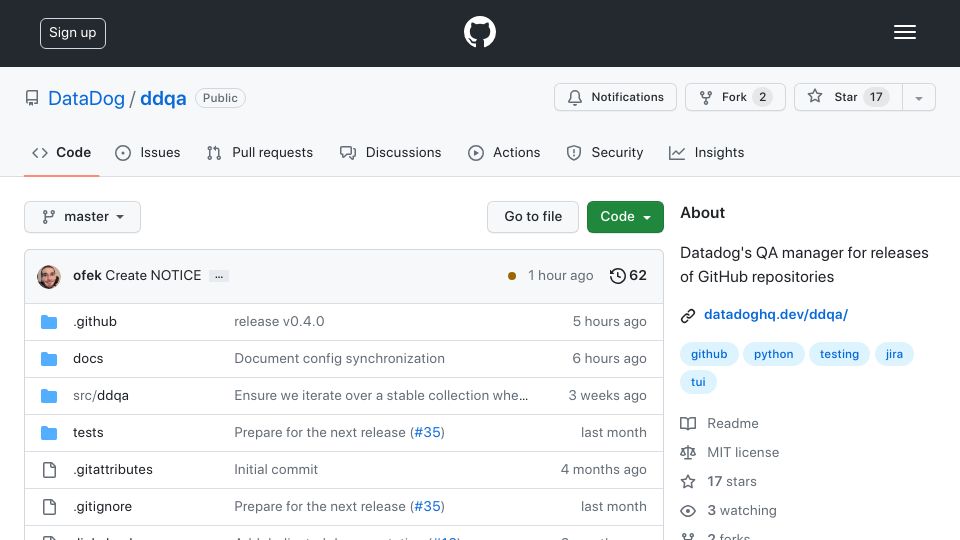960x540 pixels.
Task: Click the folder icon for tests
Action: coord(49,433)
